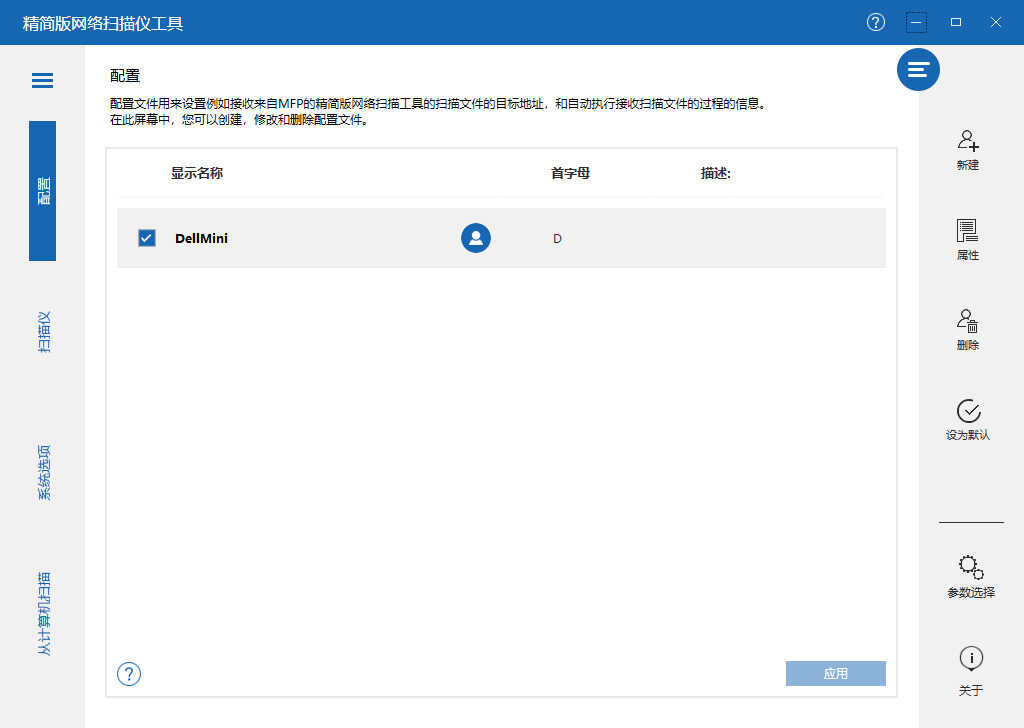The height and width of the screenshot is (728, 1024).
Task: Click the 首字母 column header
Action: point(570,173)
